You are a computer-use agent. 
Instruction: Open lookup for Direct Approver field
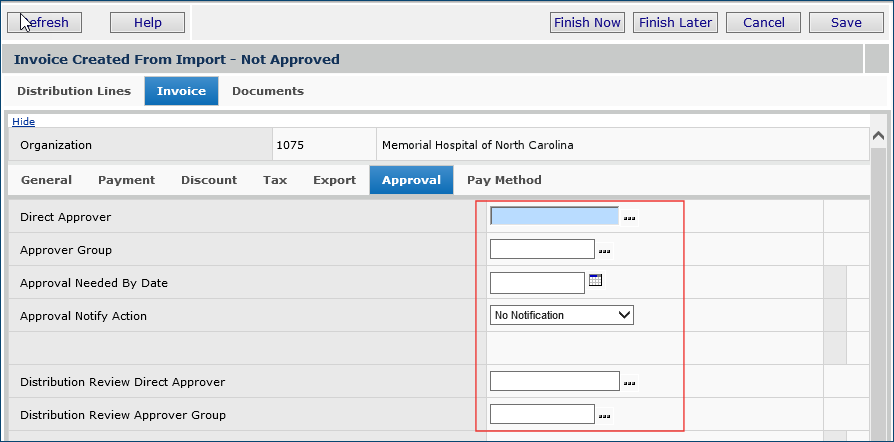tap(630, 217)
